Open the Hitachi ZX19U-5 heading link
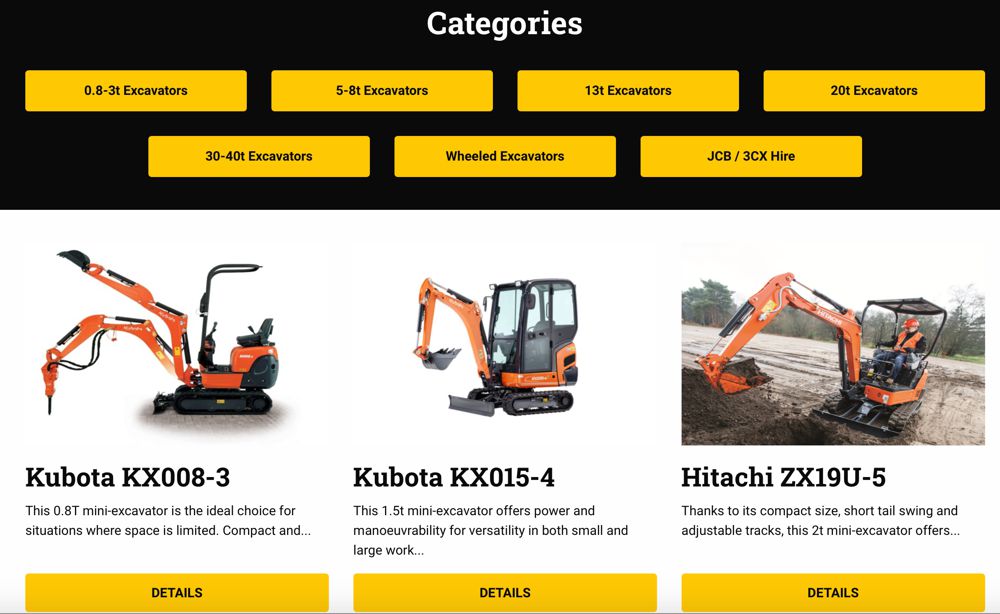Image resolution: width=1000 pixels, height=614 pixels. (783, 477)
